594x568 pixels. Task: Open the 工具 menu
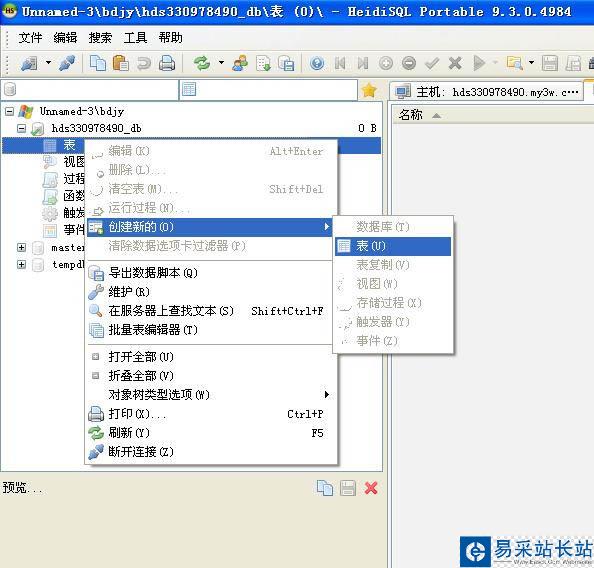point(135,38)
